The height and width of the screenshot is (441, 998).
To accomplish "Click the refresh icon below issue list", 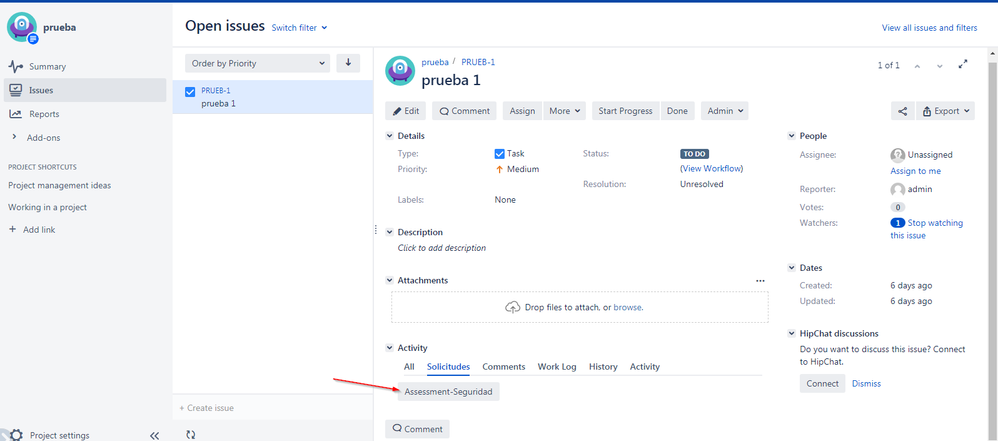I will 190,435.
